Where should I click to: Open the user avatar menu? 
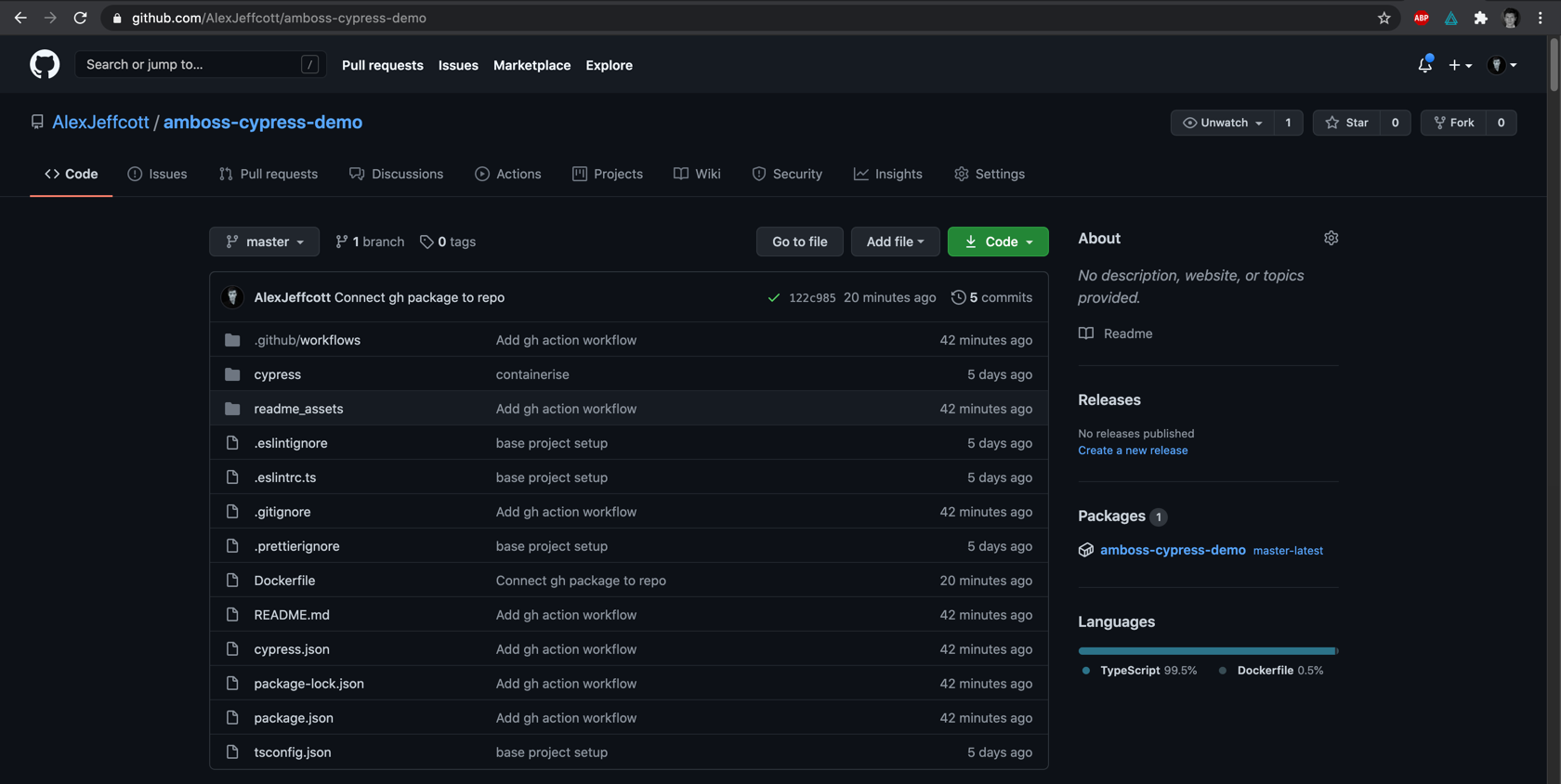pyautogui.click(x=1502, y=65)
